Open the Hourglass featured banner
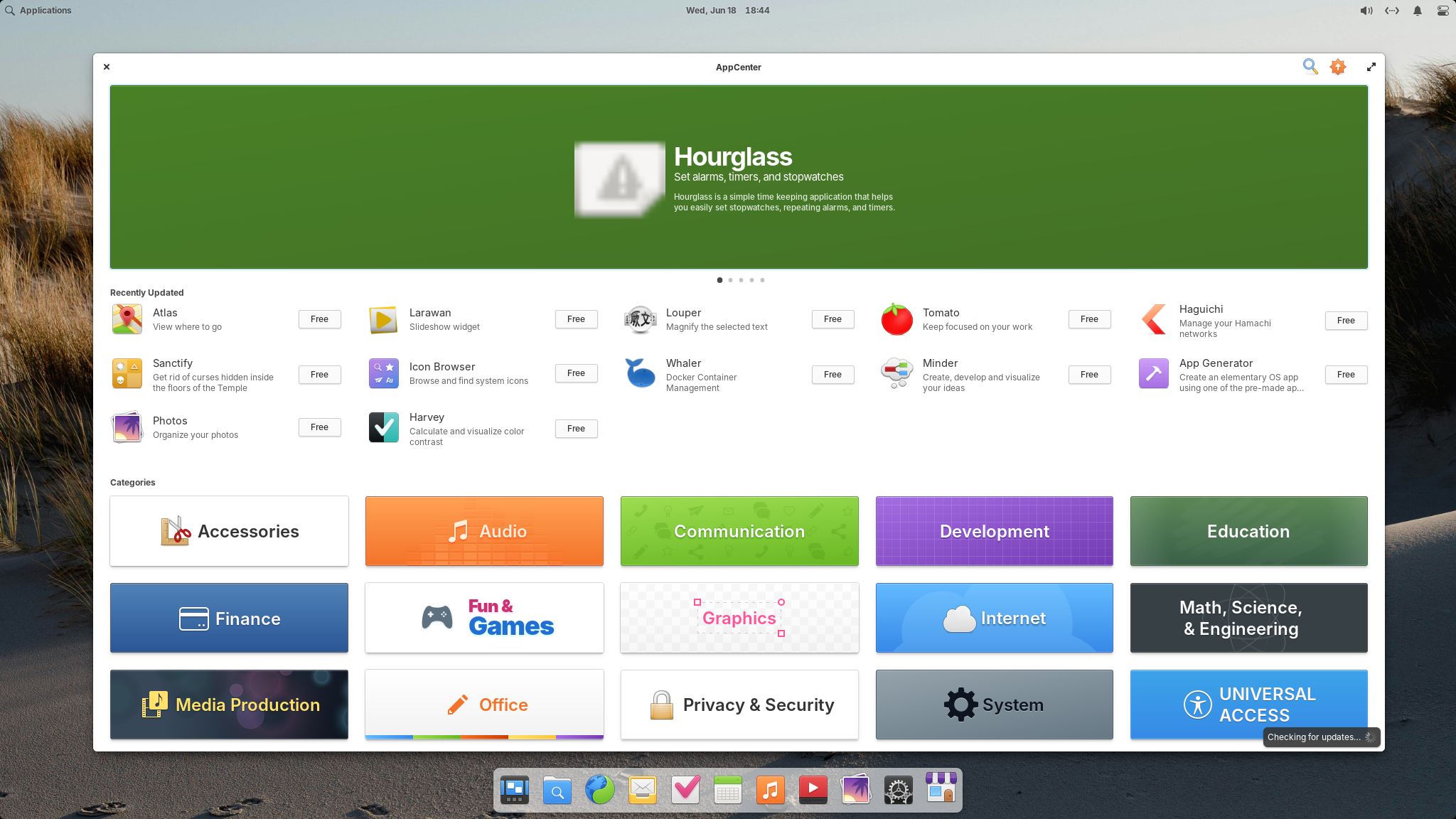 (739, 177)
